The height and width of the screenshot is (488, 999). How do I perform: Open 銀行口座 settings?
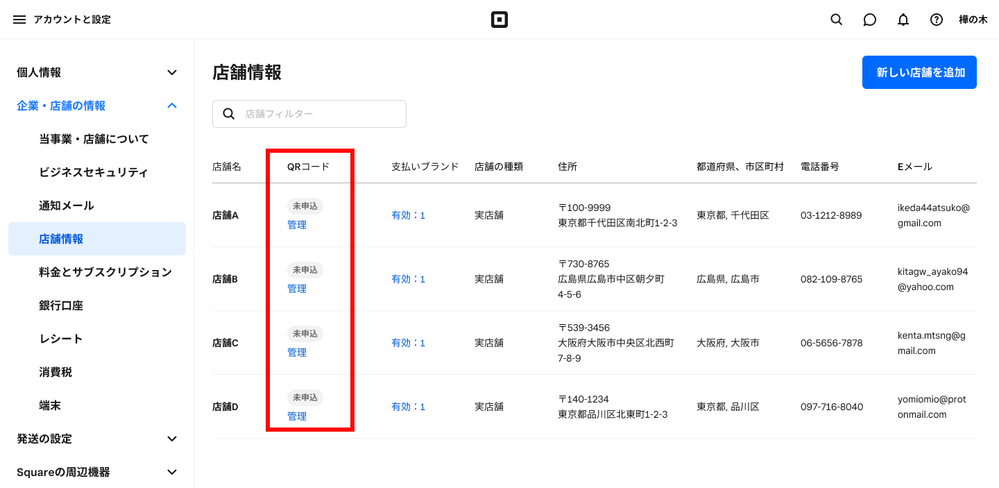61,306
